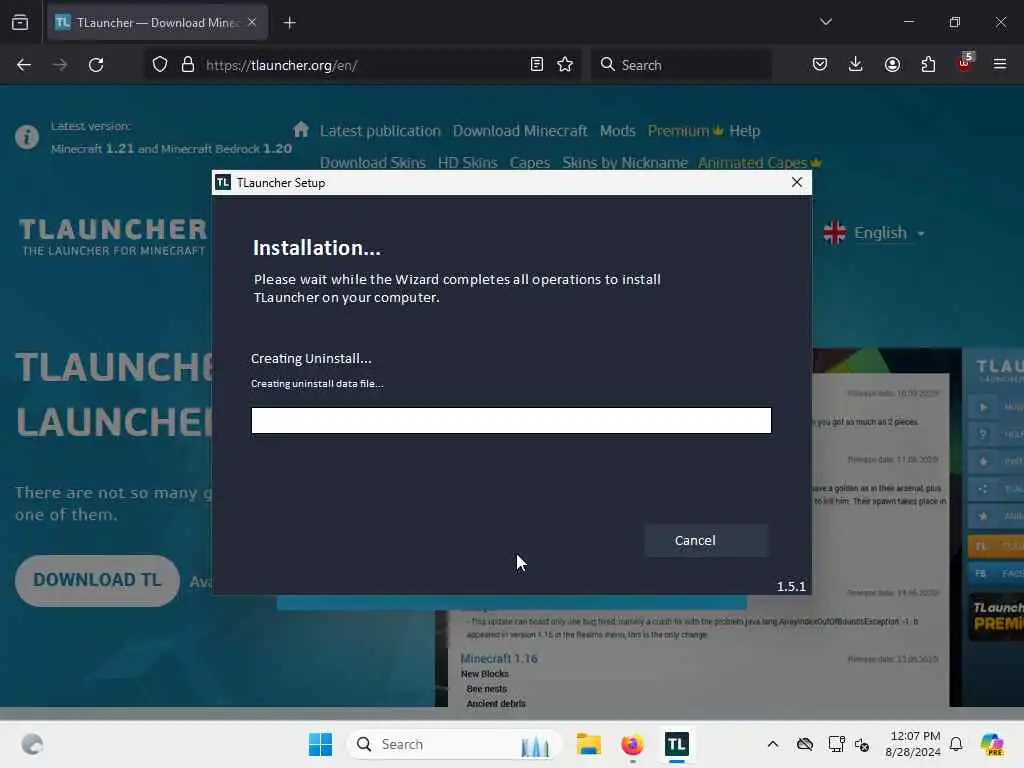Click the tlauncher.org URL field
The width and height of the screenshot is (1024, 768).
point(362,65)
